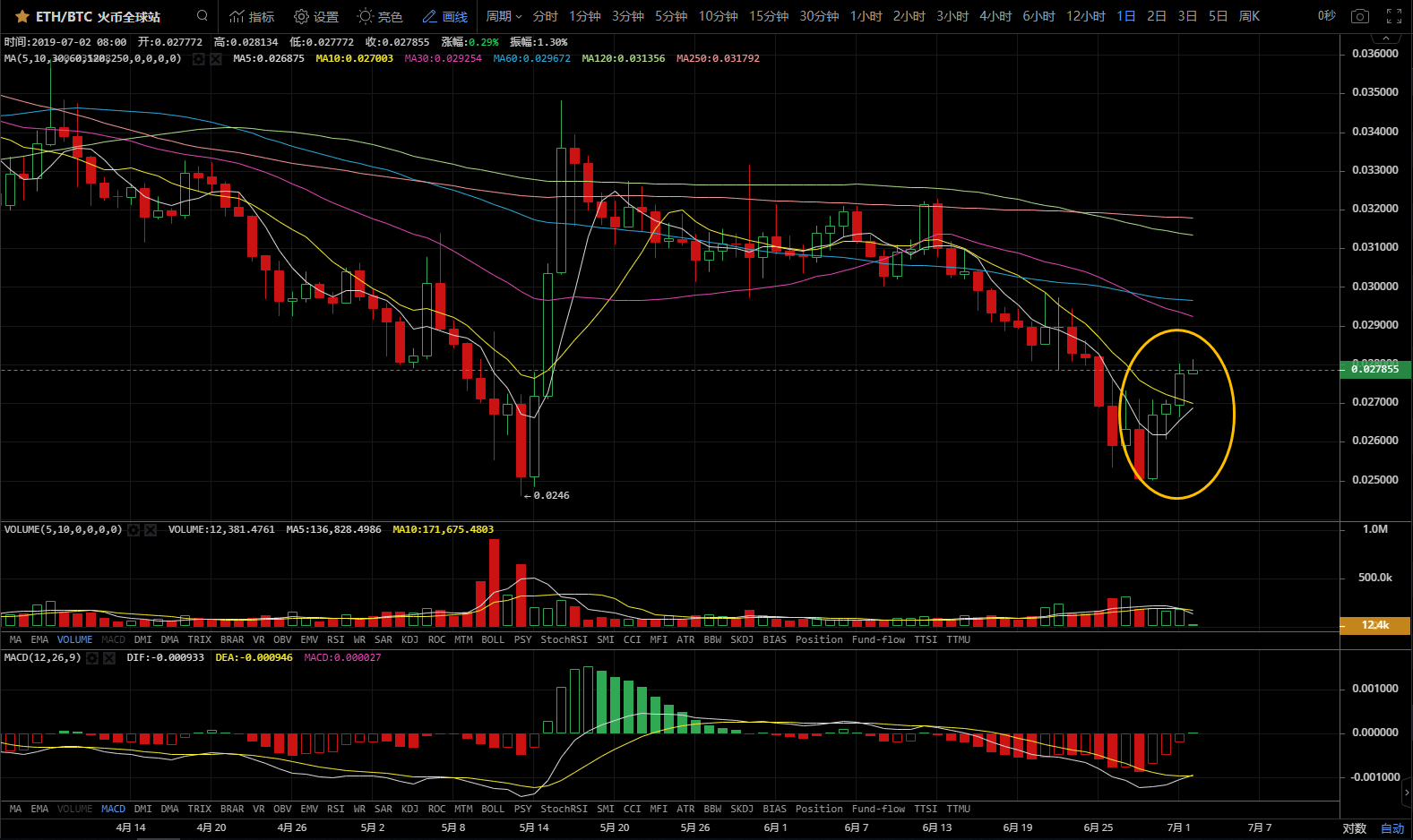
Task: Enable StochRSI in volume pane indicator row
Action: (x=564, y=639)
